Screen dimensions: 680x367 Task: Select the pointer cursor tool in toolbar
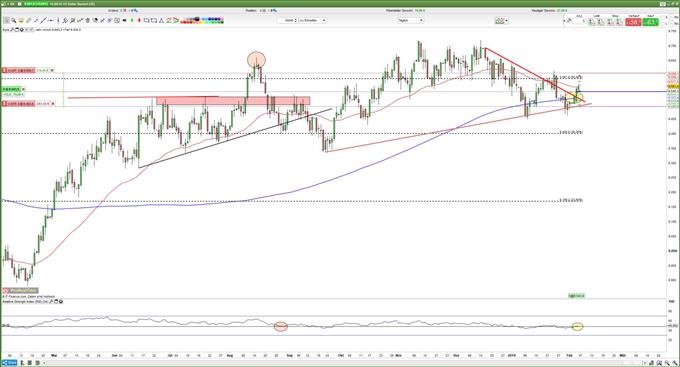tap(6, 20)
